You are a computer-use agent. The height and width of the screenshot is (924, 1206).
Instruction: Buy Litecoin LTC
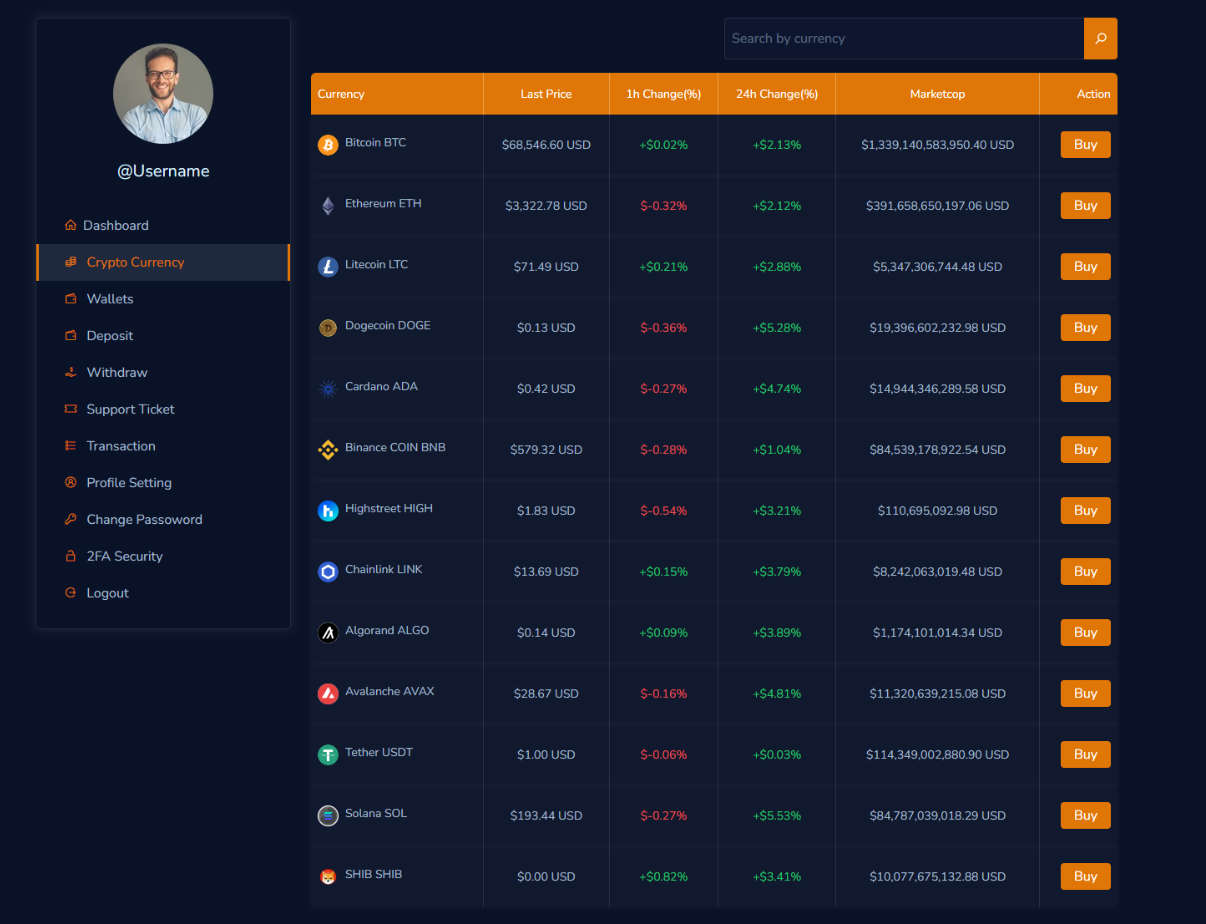pos(1085,267)
